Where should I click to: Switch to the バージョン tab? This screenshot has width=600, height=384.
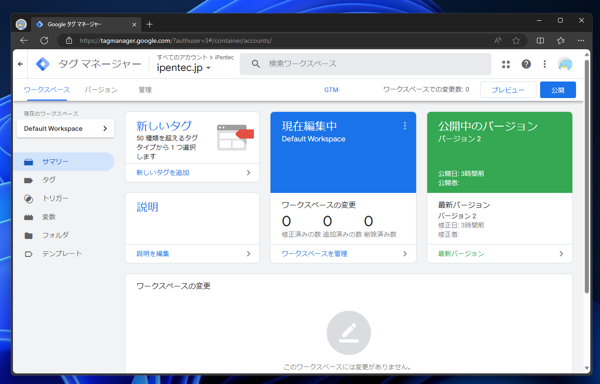[101, 90]
